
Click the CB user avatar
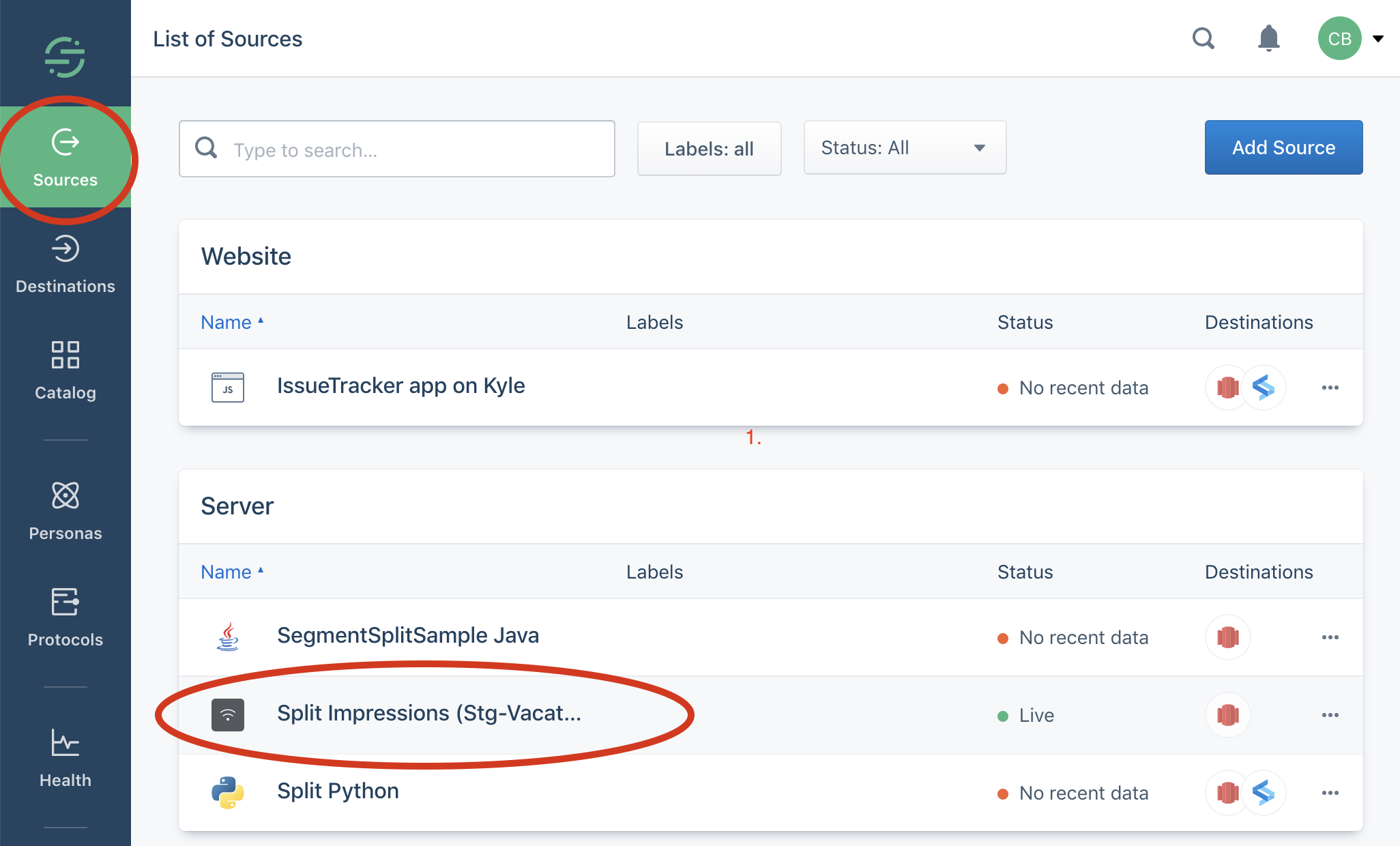tap(1339, 38)
